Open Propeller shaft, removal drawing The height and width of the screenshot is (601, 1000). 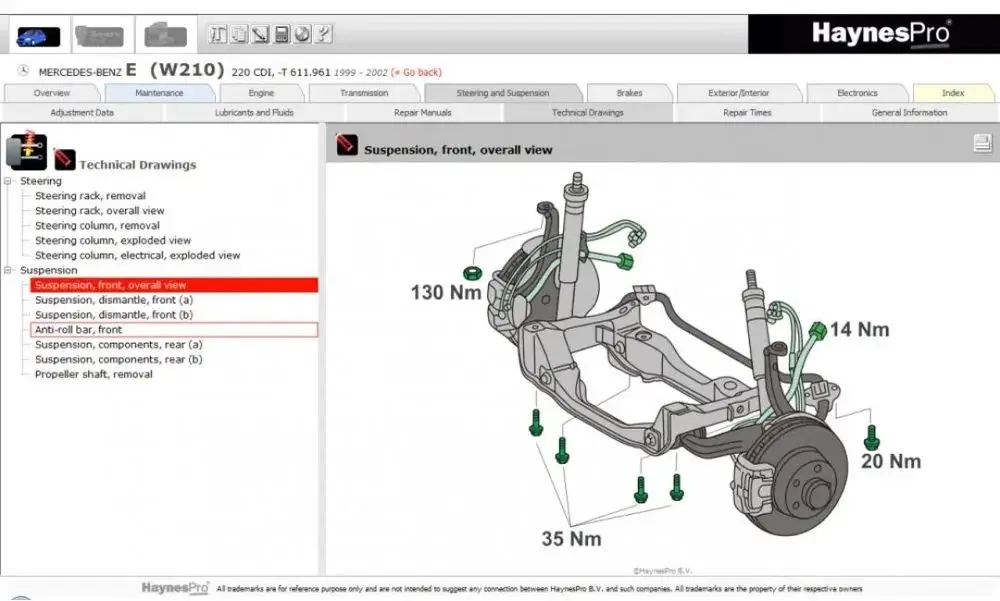click(94, 375)
